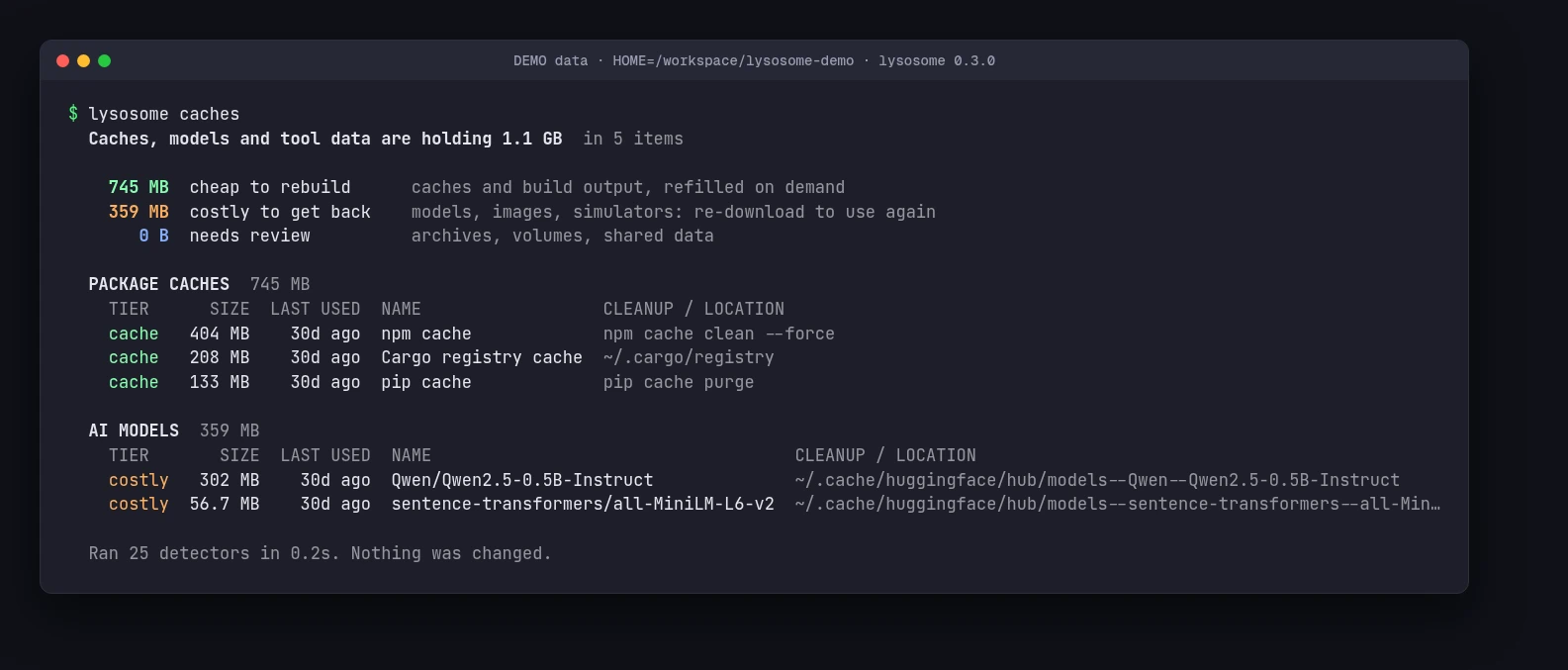Click the '302 MB' size value
Screen dimensions: 1568x670
click(230, 480)
